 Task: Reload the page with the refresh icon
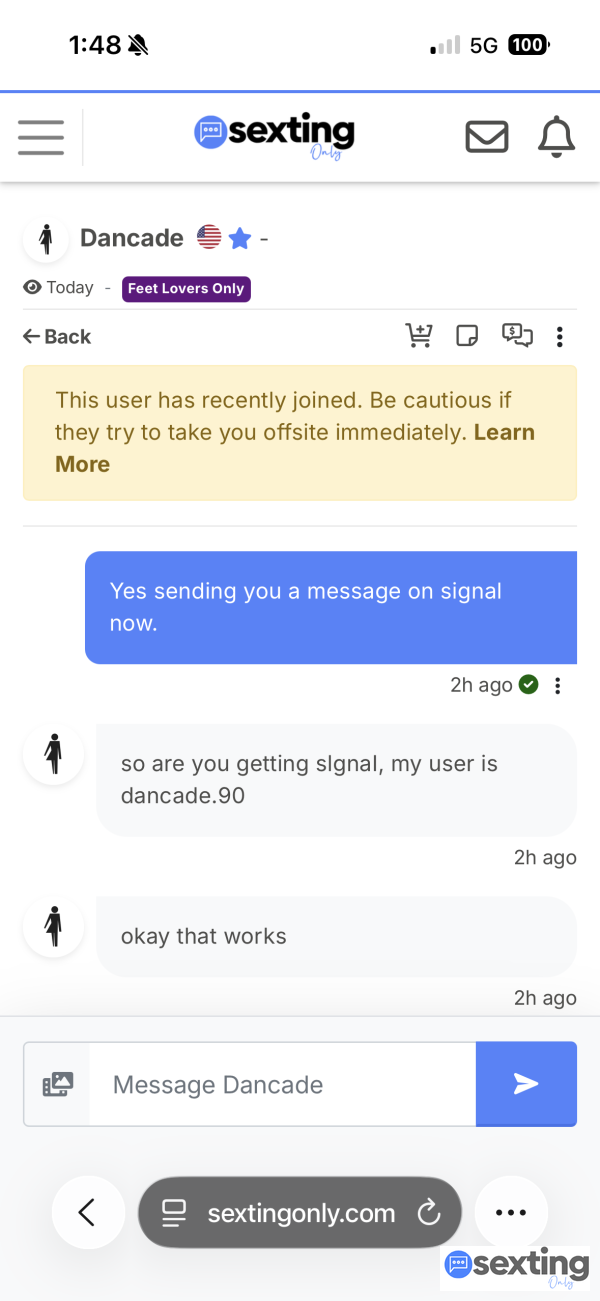[x=428, y=1214]
